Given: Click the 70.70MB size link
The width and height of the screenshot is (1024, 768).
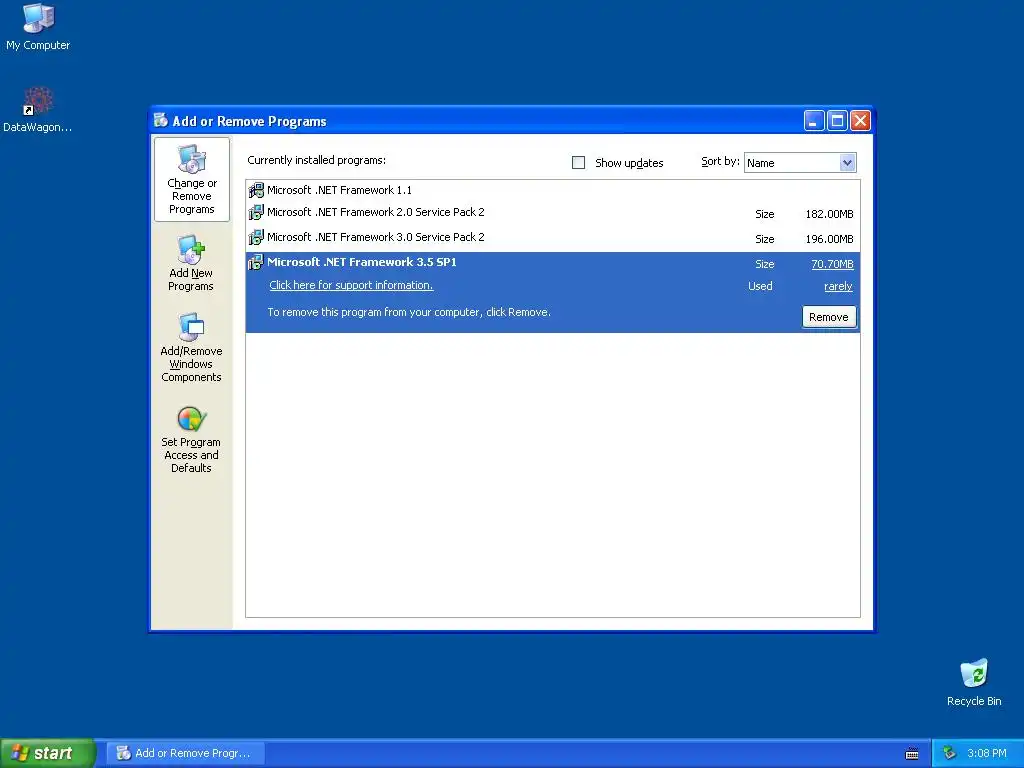Looking at the screenshot, I should [x=832, y=264].
